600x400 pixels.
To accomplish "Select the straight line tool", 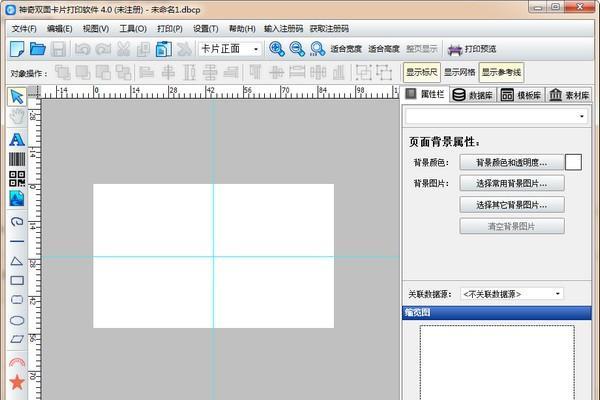I will [17, 242].
